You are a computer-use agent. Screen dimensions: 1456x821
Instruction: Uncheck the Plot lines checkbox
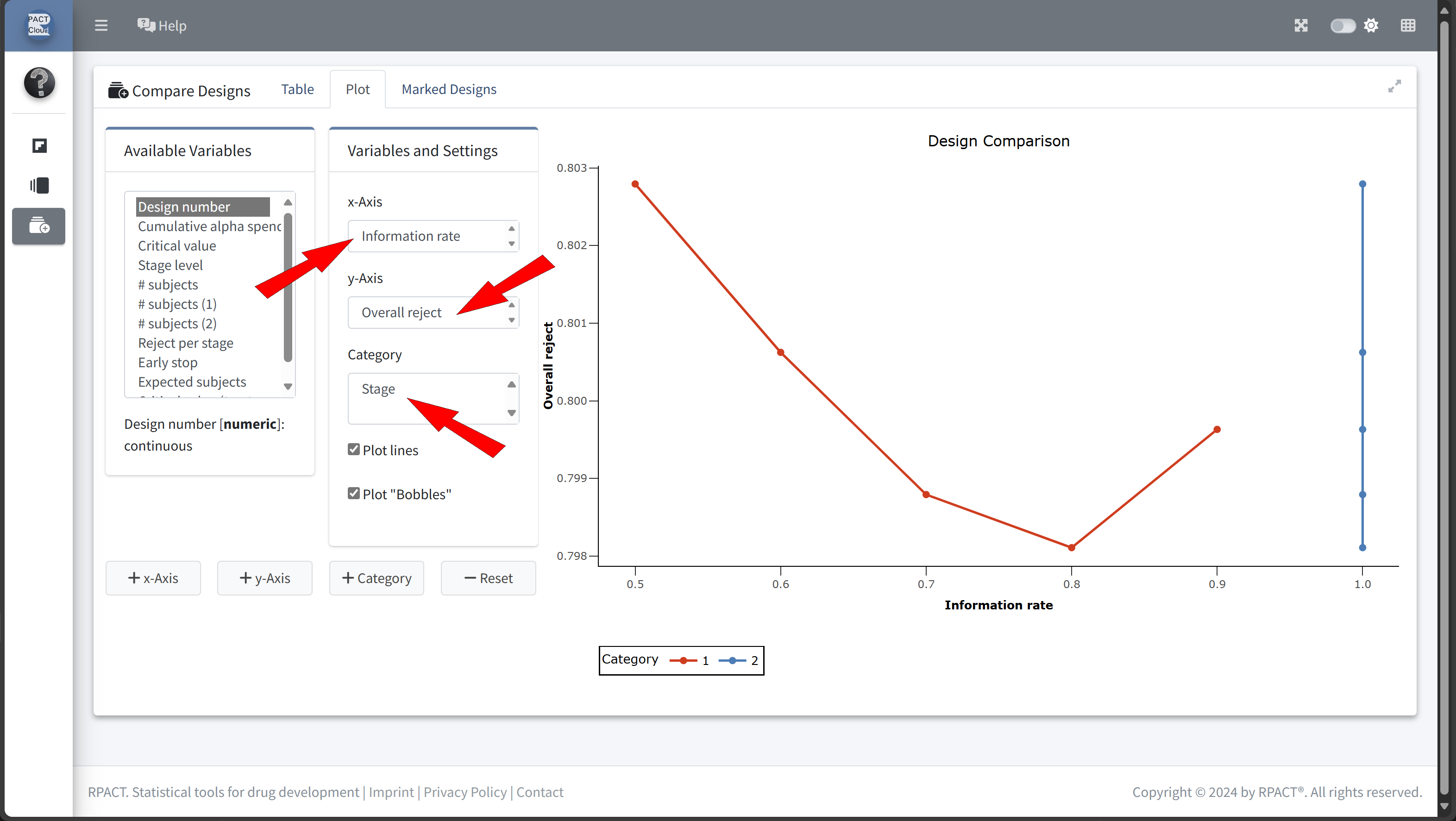click(354, 449)
